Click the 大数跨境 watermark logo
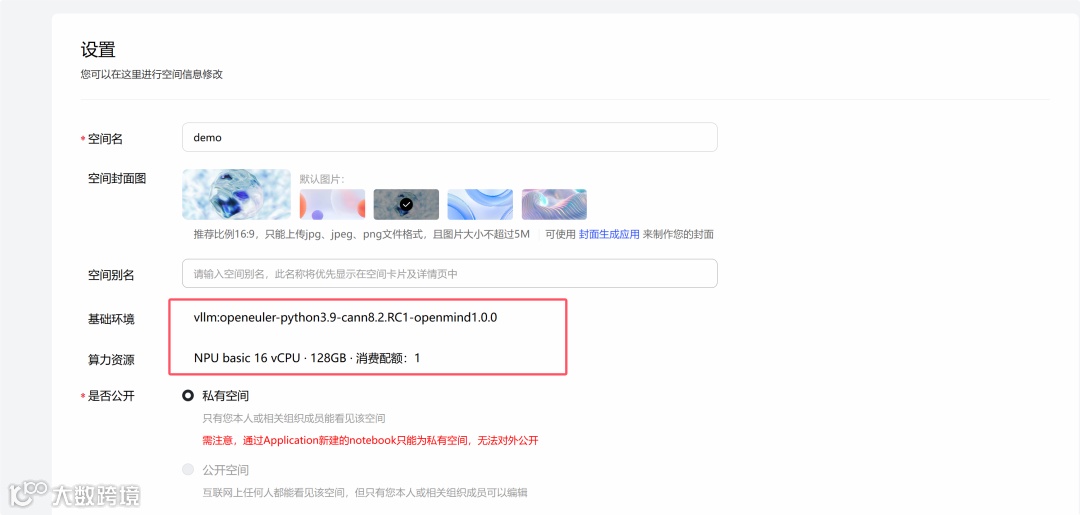This screenshot has height=515, width=1080. [74, 494]
